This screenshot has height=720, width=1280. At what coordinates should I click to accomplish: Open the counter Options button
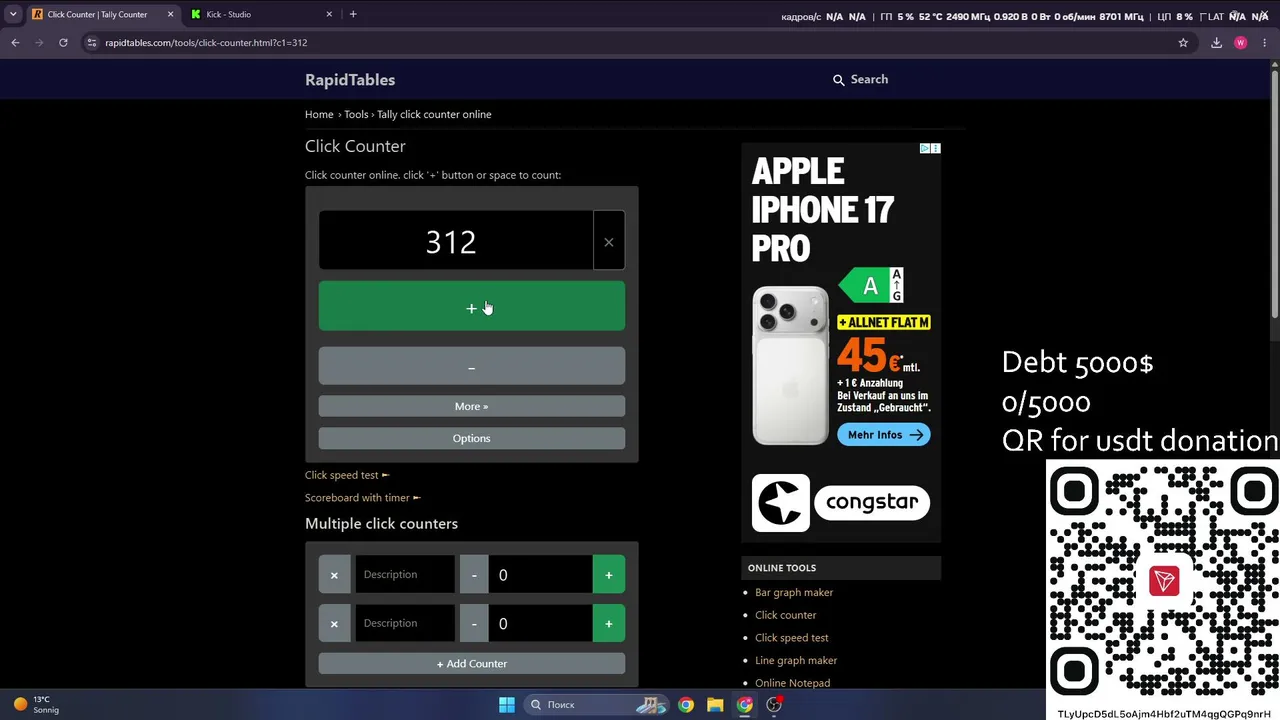471,438
